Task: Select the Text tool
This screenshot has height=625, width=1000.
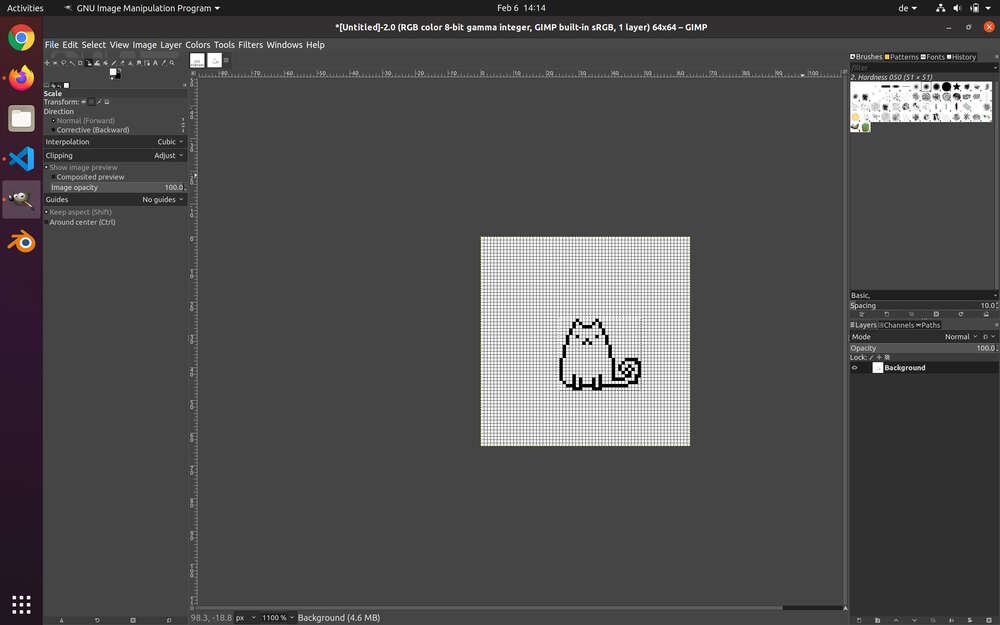Action: coord(155,62)
